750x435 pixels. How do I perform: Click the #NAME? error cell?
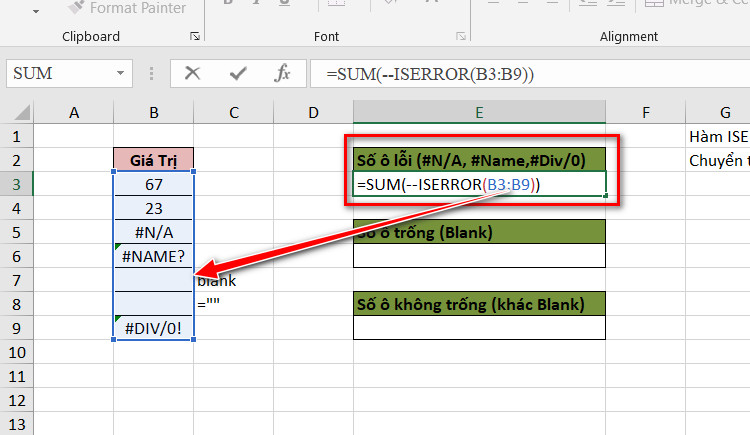(154, 256)
